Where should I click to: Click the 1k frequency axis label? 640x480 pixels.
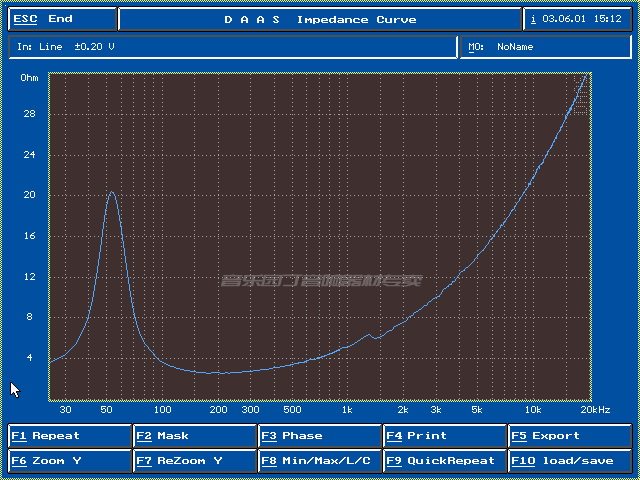[347, 410]
